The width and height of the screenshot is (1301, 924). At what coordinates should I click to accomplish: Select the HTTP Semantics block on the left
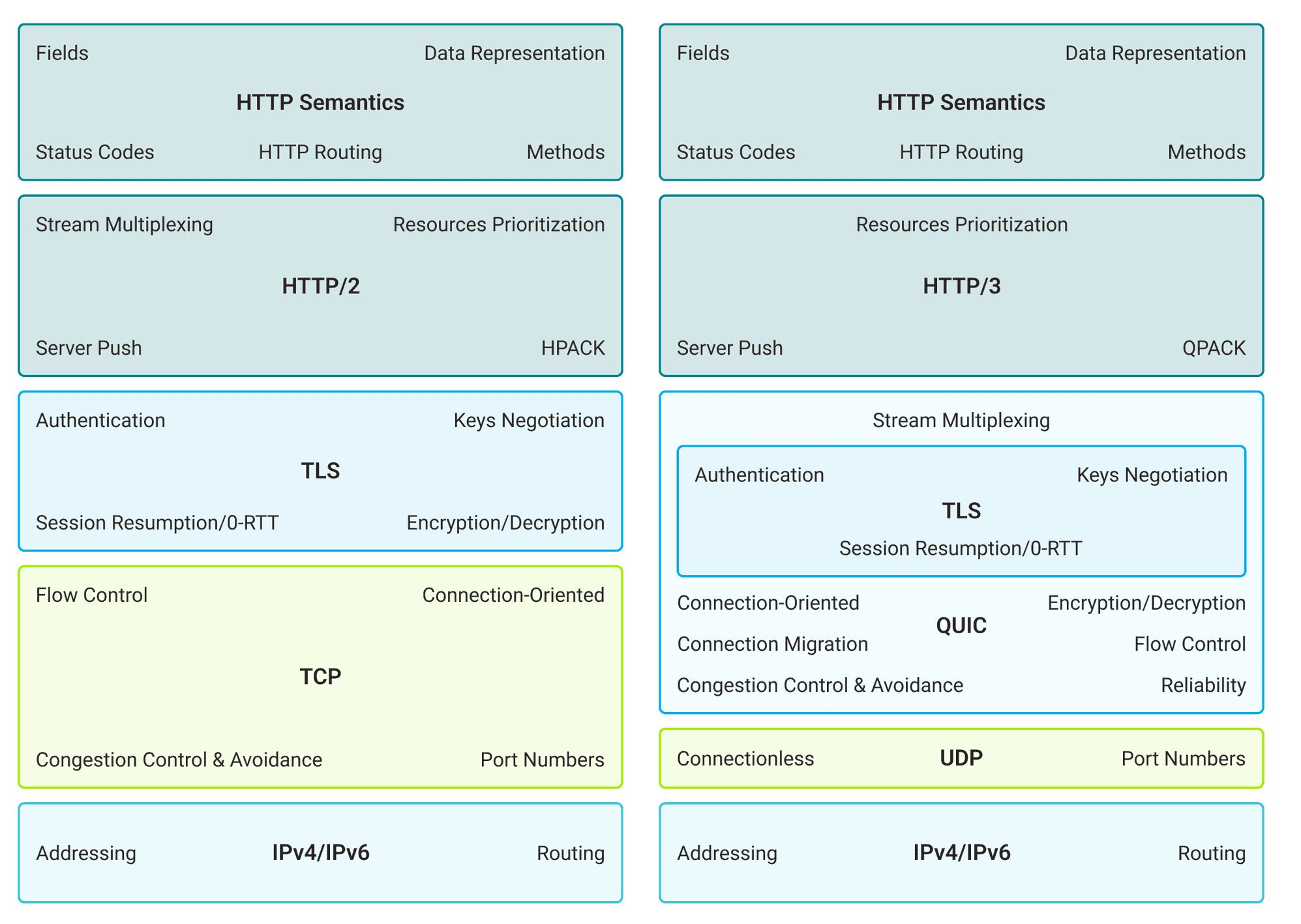[x=320, y=101]
